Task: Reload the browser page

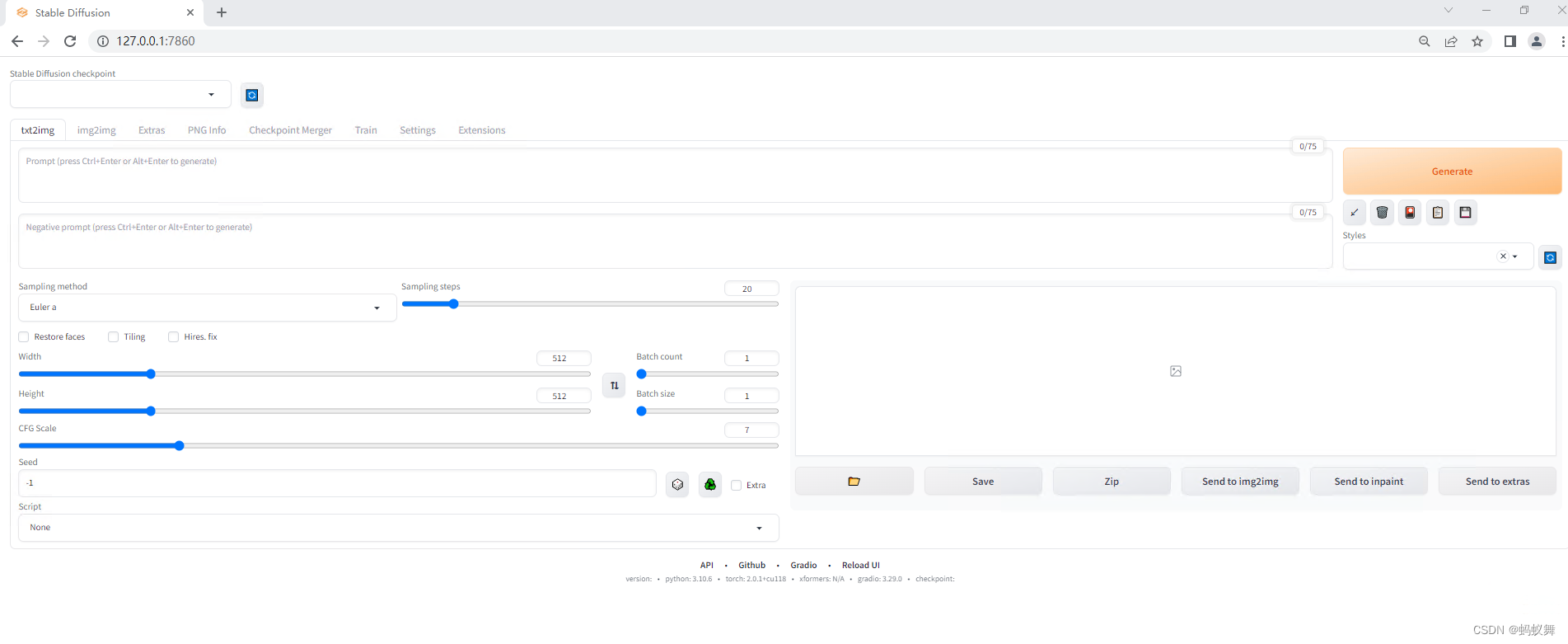Action: pyautogui.click(x=70, y=41)
